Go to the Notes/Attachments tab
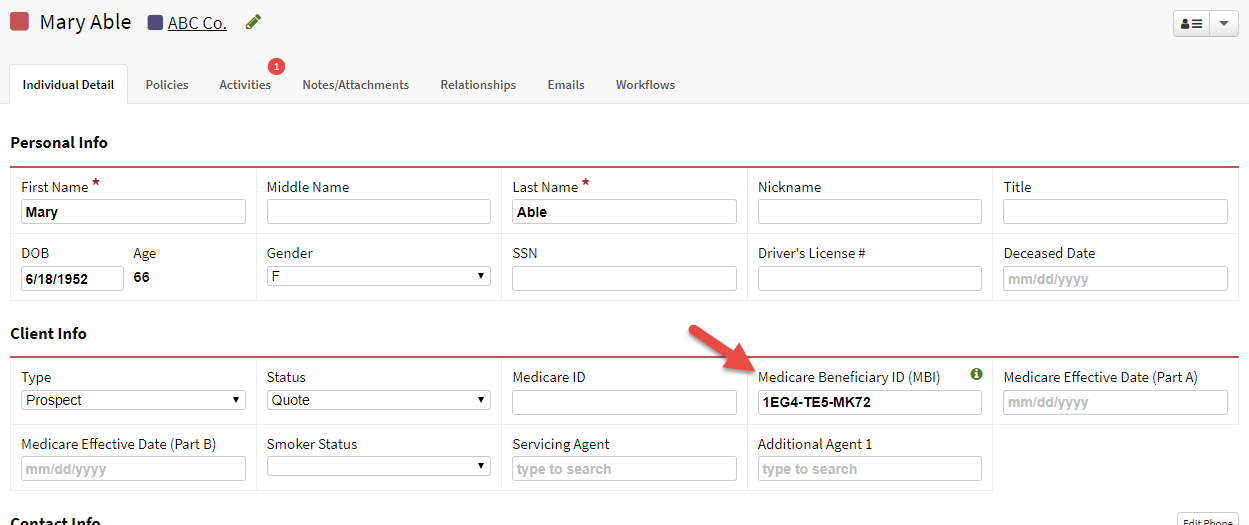This screenshot has width=1249, height=525. click(356, 85)
